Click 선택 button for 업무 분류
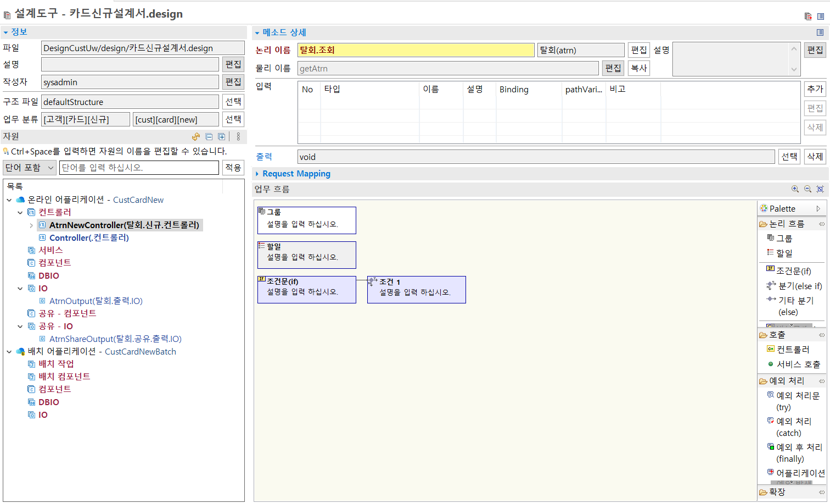Screen dimensions: 830x503 point(233,120)
